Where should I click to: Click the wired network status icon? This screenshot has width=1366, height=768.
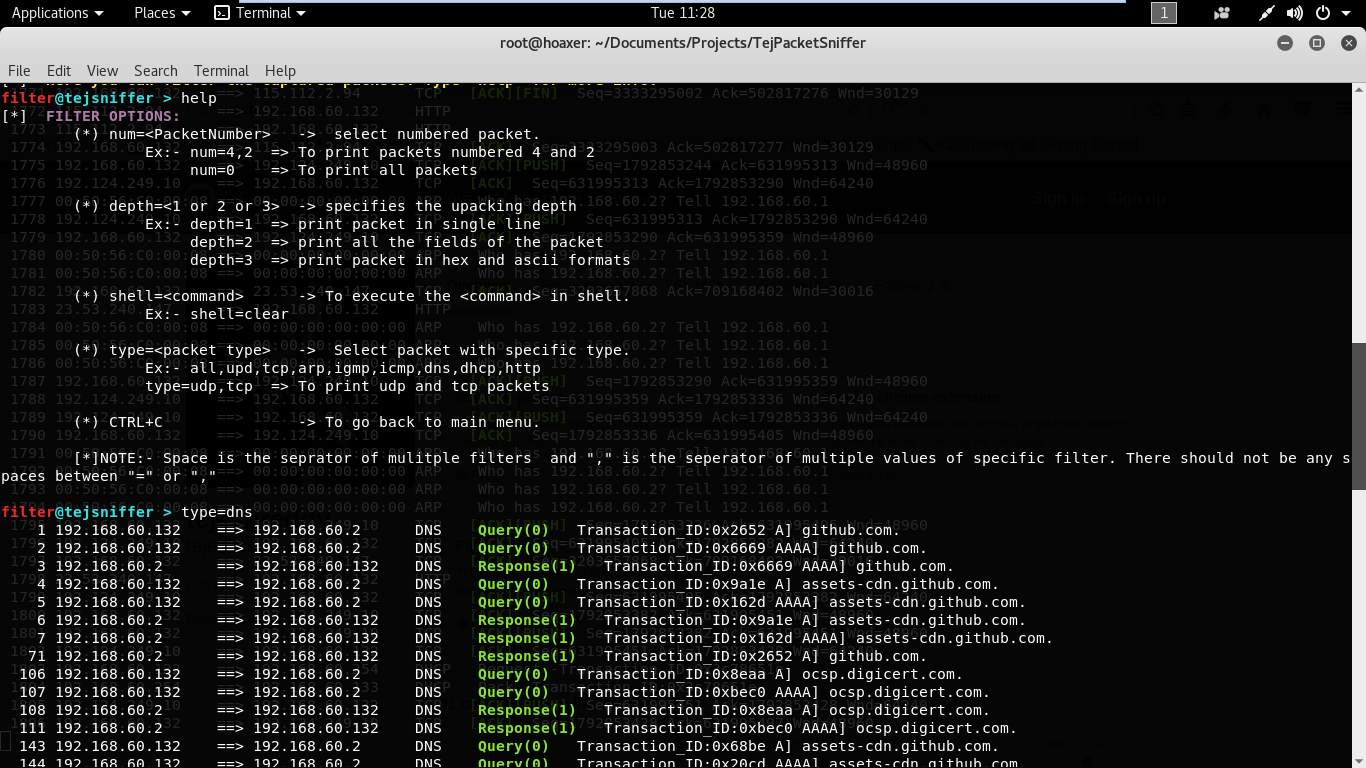(1267, 13)
